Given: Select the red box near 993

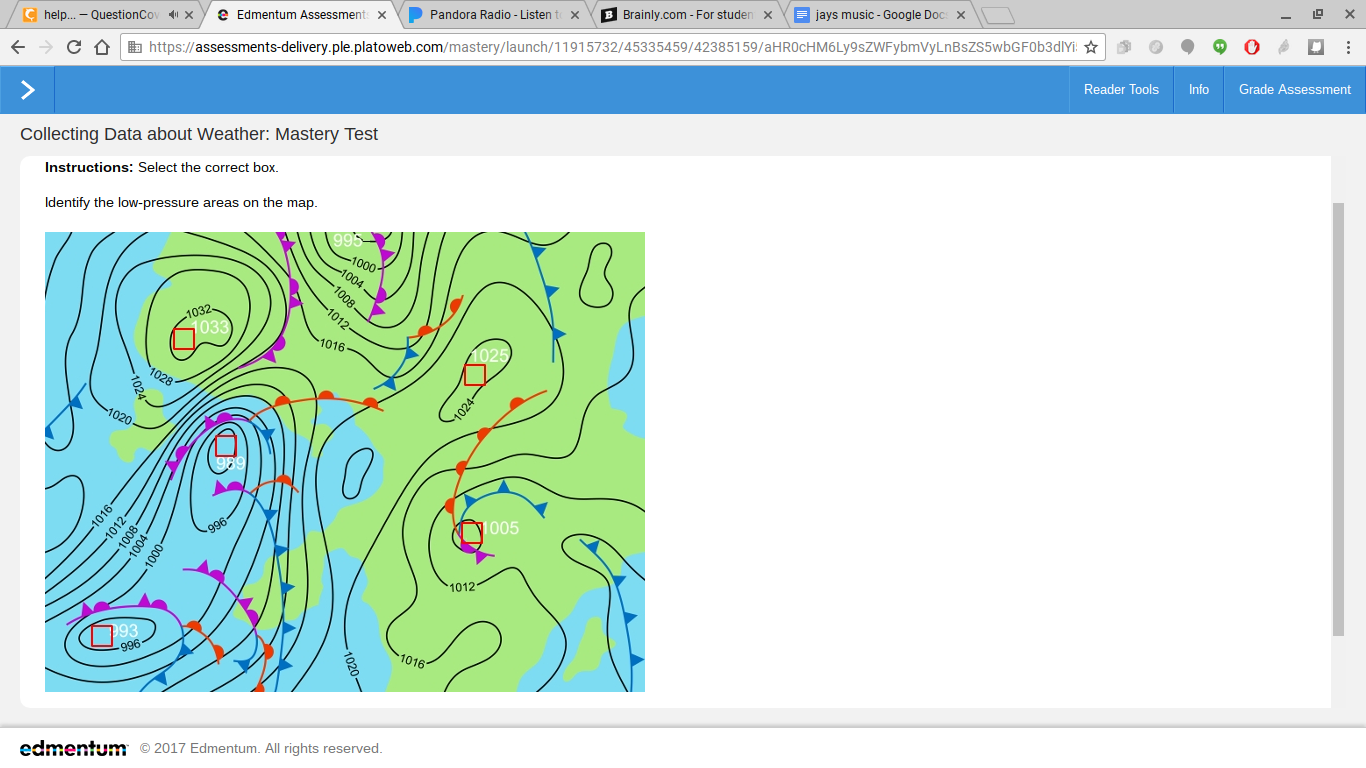Looking at the screenshot, I should [x=102, y=636].
